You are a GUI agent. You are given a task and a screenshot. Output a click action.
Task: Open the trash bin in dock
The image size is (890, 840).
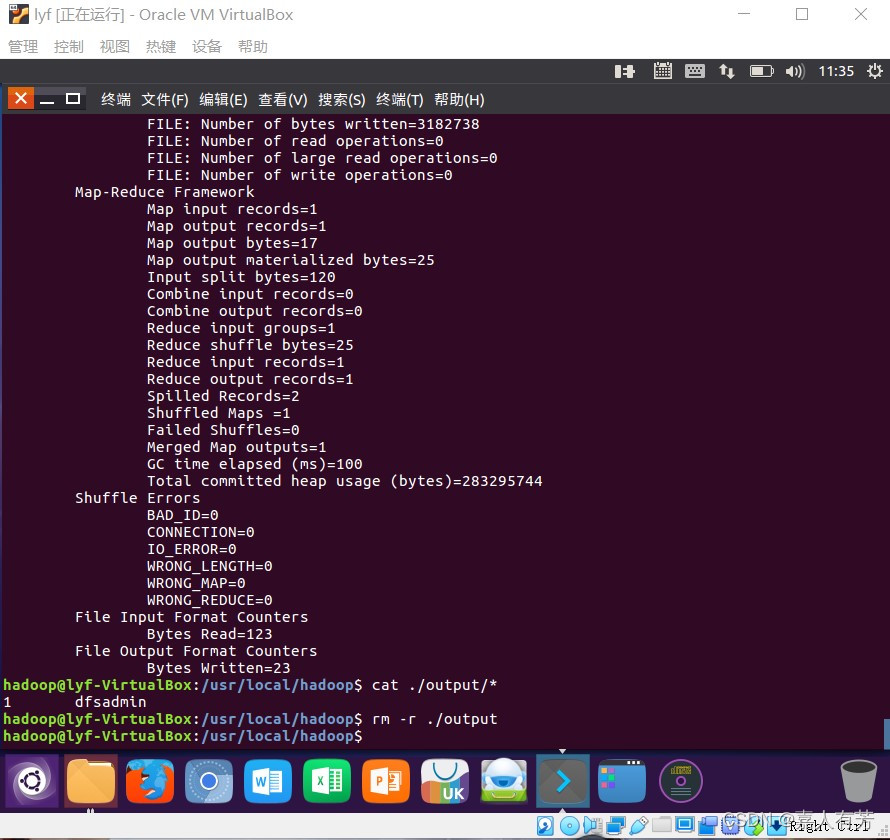pyautogui.click(x=858, y=782)
